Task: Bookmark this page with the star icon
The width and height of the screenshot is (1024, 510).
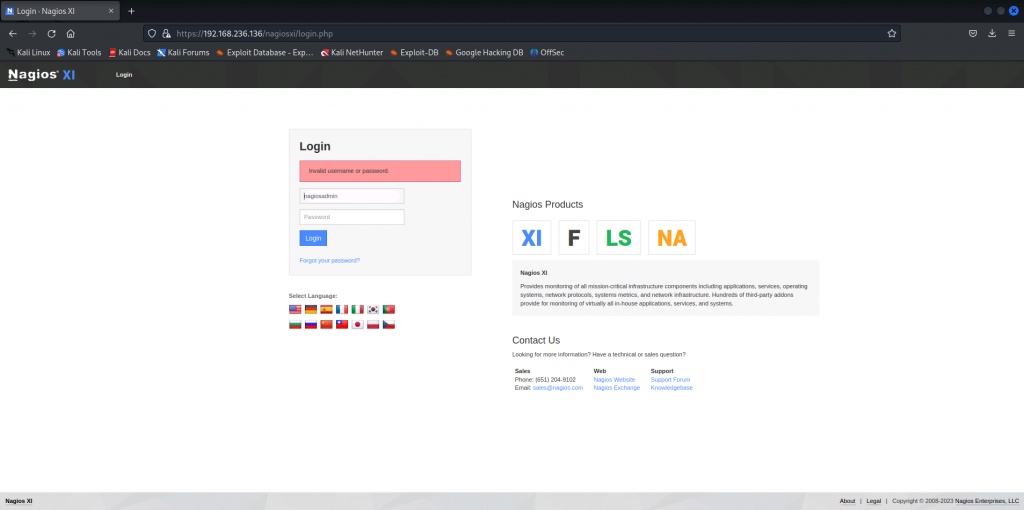Action: point(891,33)
